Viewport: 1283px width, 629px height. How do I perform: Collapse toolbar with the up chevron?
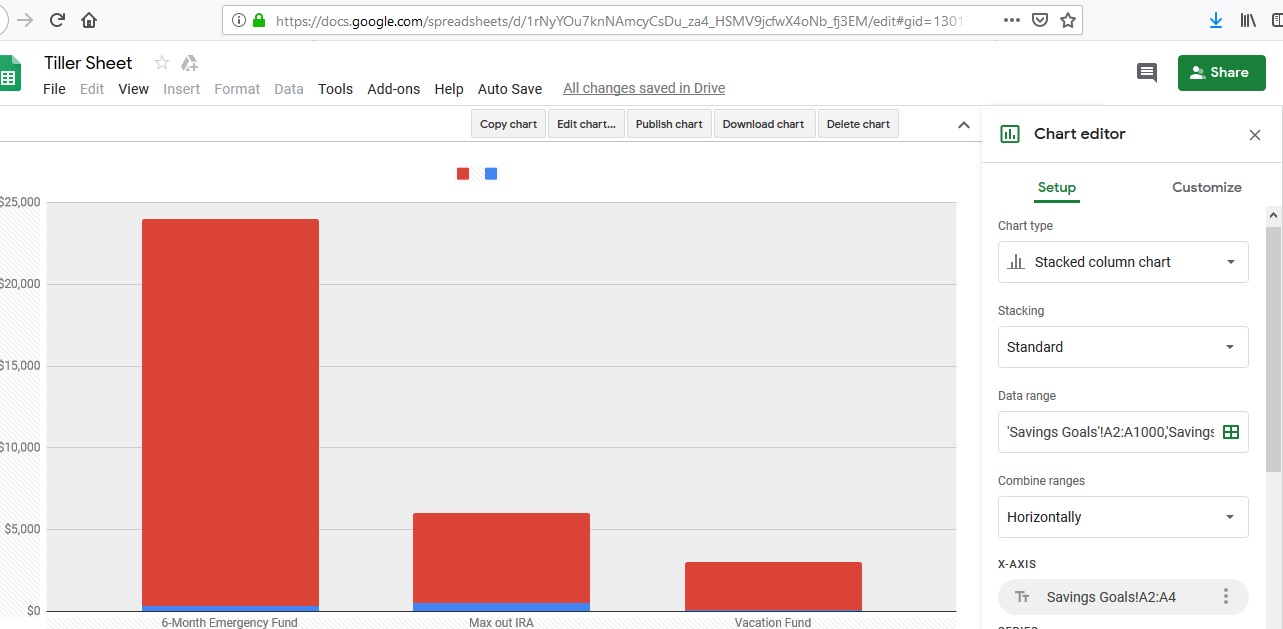pyautogui.click(x=963, y=125)
